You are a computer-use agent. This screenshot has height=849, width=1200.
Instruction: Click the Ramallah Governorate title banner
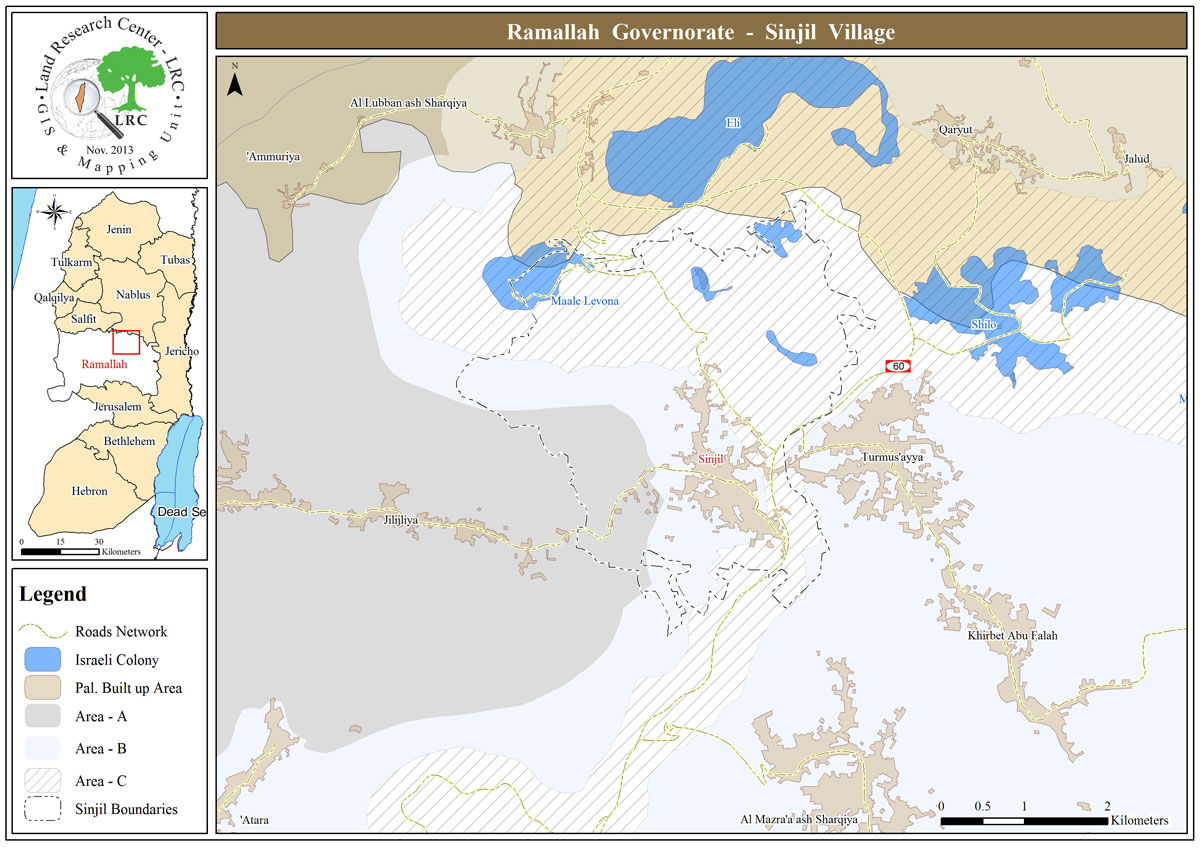click(700, 32)
